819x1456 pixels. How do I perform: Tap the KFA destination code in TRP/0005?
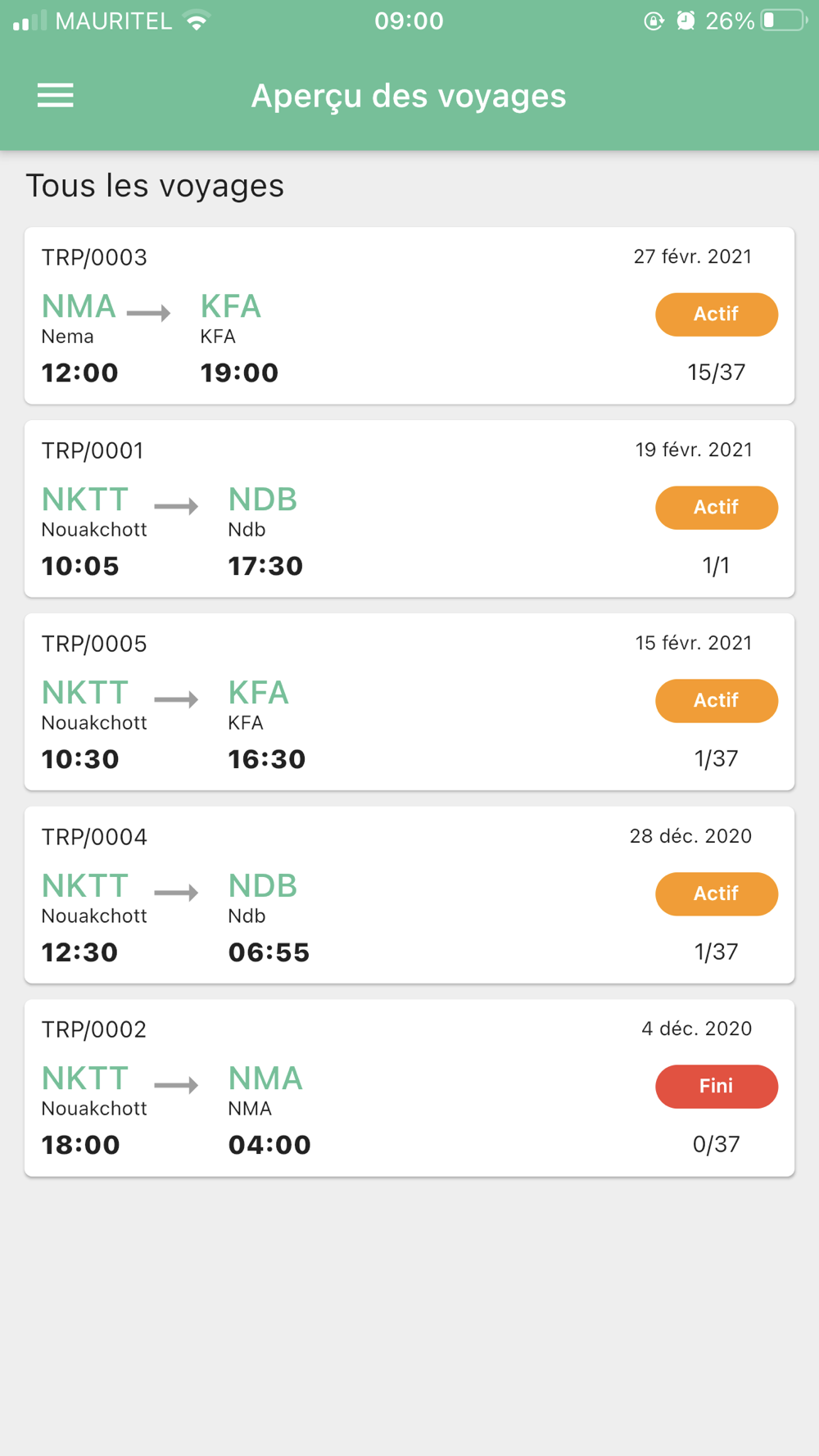(258, 693)
